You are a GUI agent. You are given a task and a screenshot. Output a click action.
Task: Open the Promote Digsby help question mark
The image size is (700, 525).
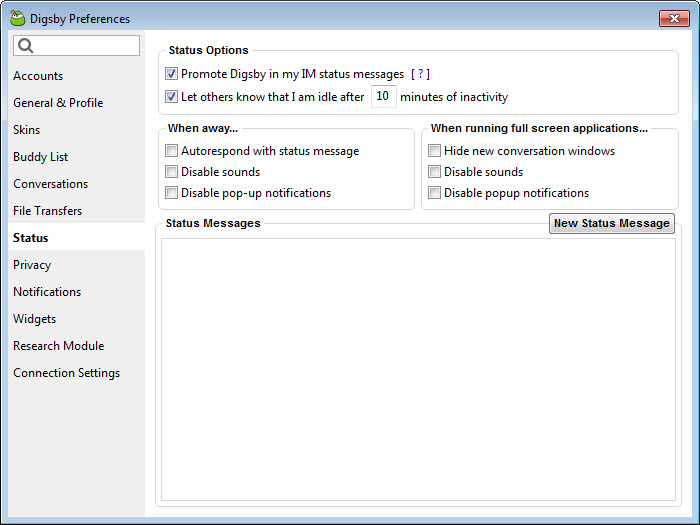420,74
